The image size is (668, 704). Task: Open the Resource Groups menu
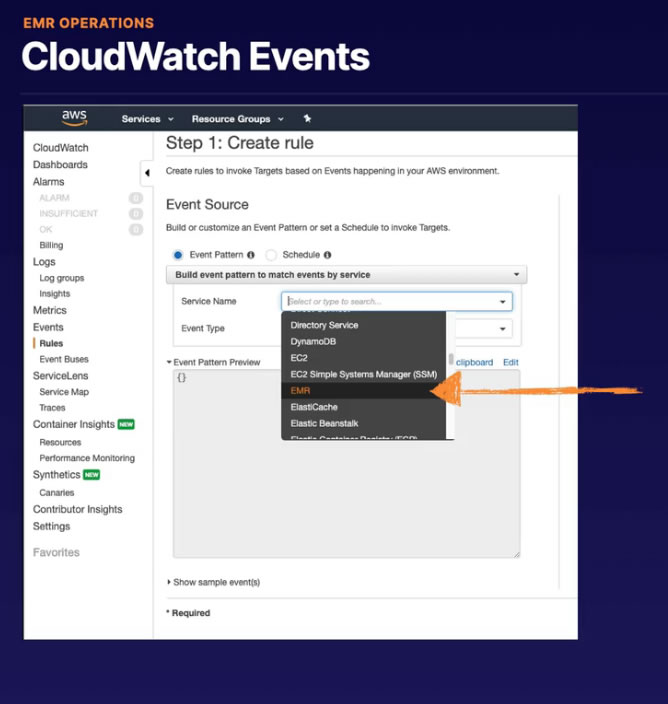tap(237, 119)
